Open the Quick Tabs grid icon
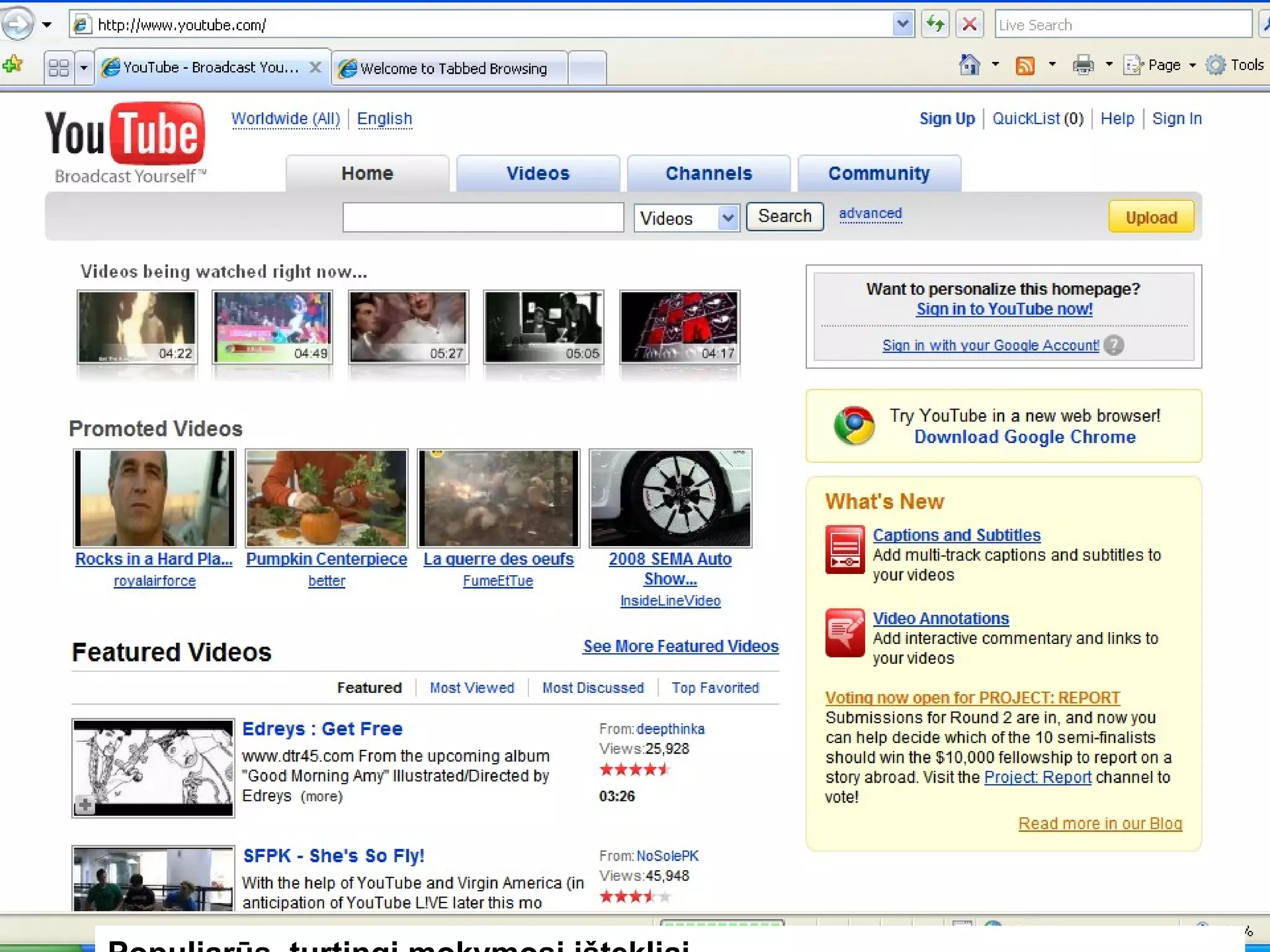This screenshot has width=1270, height=952. point(58,67)
